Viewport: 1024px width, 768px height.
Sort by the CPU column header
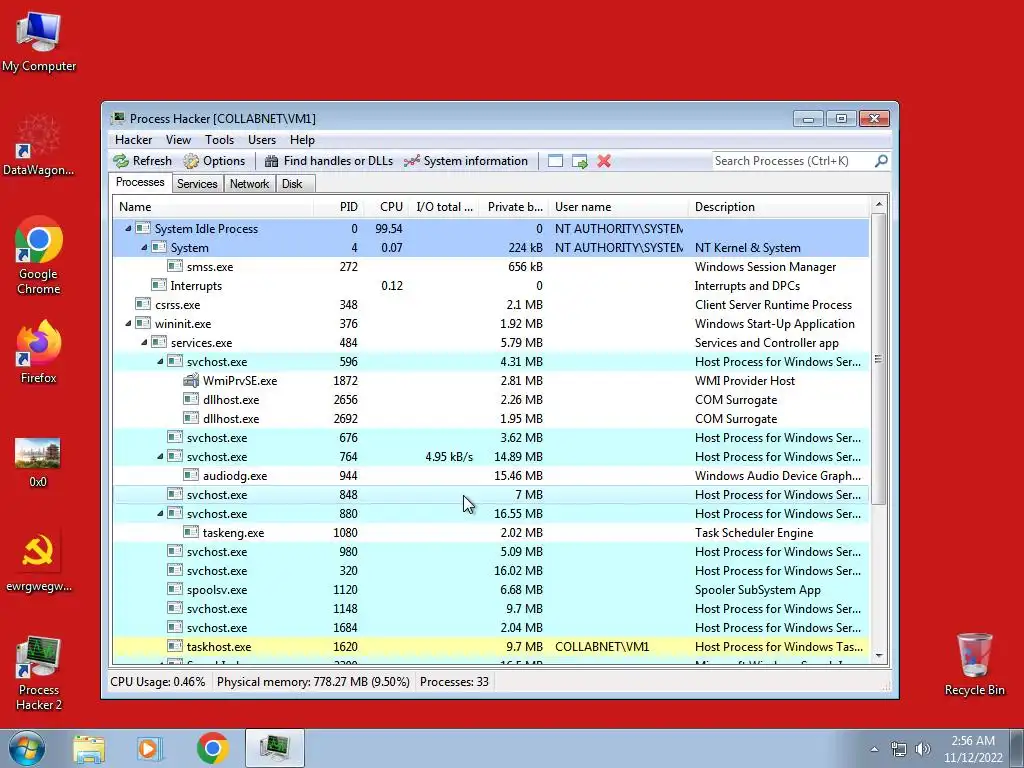tap(386, 207)
